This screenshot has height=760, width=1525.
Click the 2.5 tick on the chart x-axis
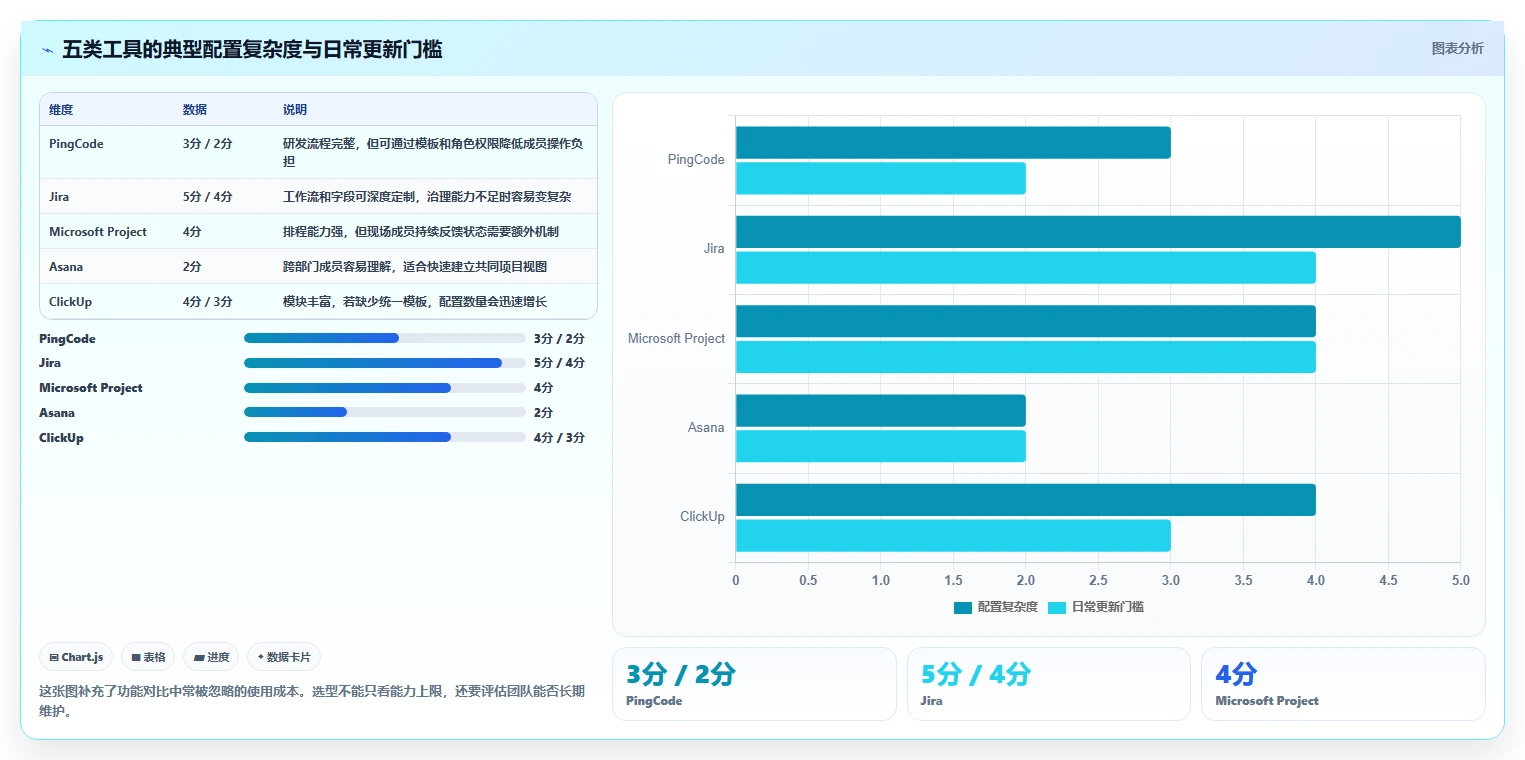coord(1098,580)
